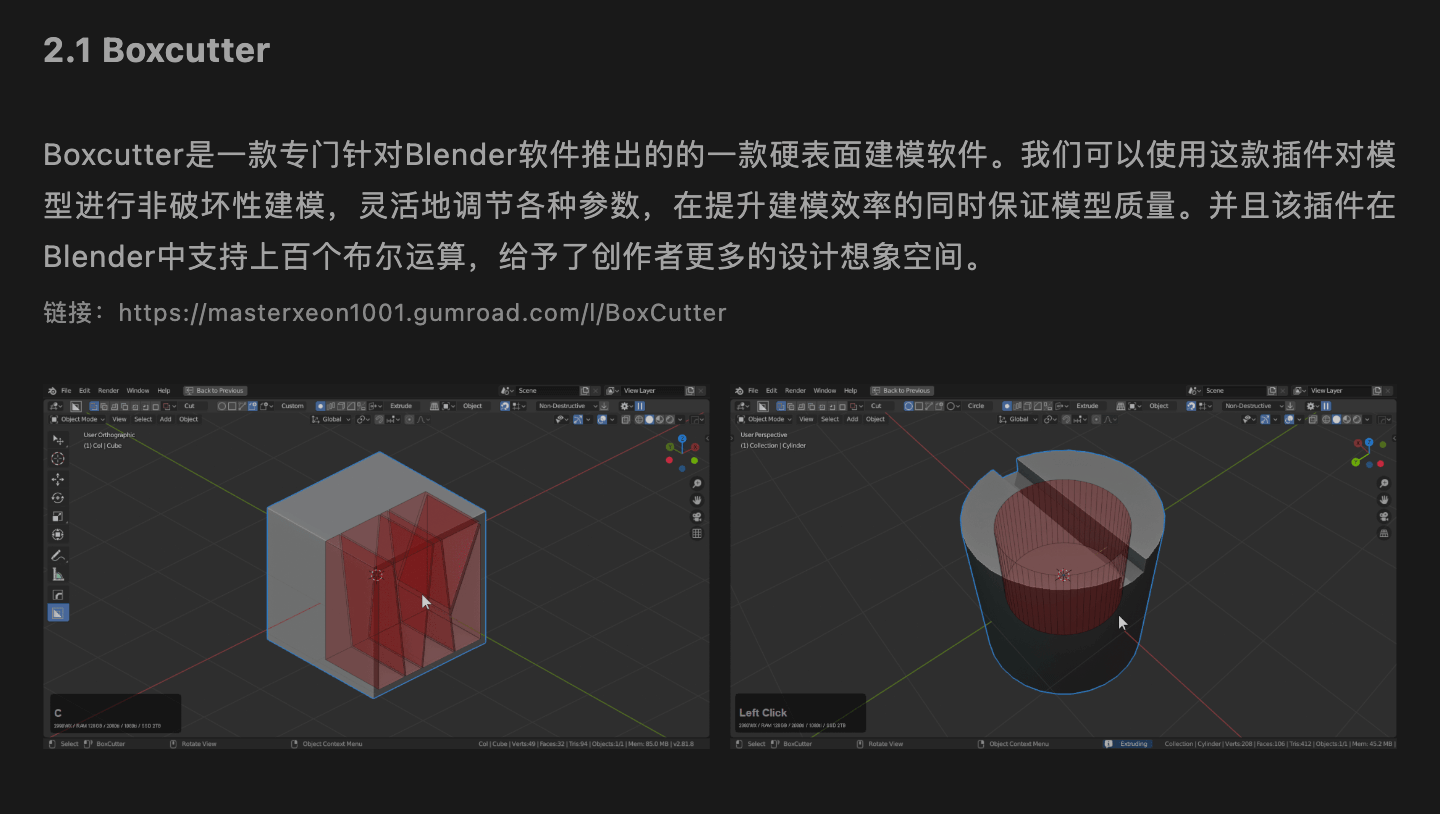Image resolution: width=1440 pixels, height=814 pixels.
Task: Select highlighted BoxCutter tool in left toolbar
Action: 58,612
